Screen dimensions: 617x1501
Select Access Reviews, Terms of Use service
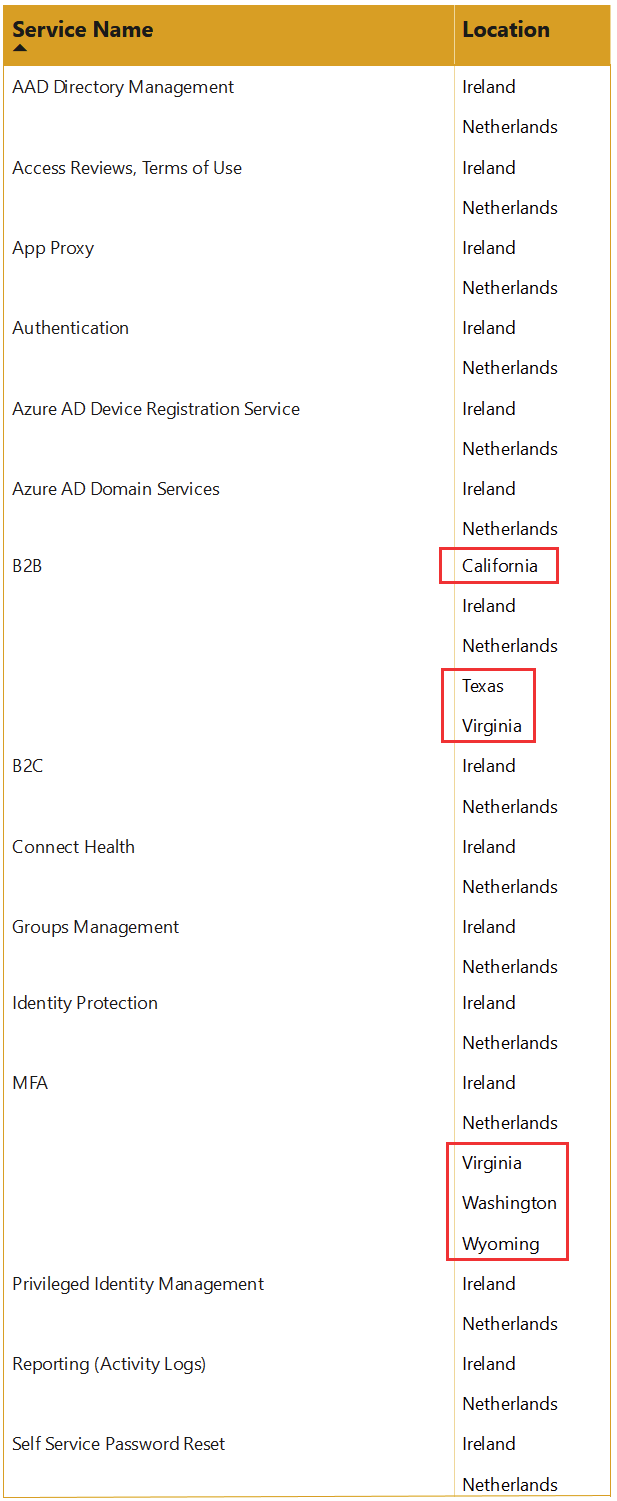(127, 168)
